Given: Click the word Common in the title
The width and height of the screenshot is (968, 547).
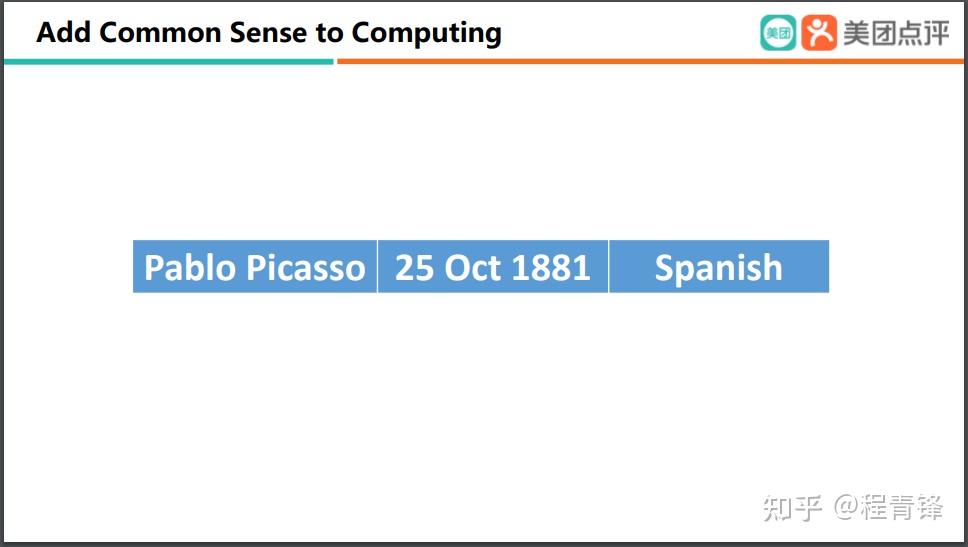Looking at the screenshot, I should pos(161,33).
